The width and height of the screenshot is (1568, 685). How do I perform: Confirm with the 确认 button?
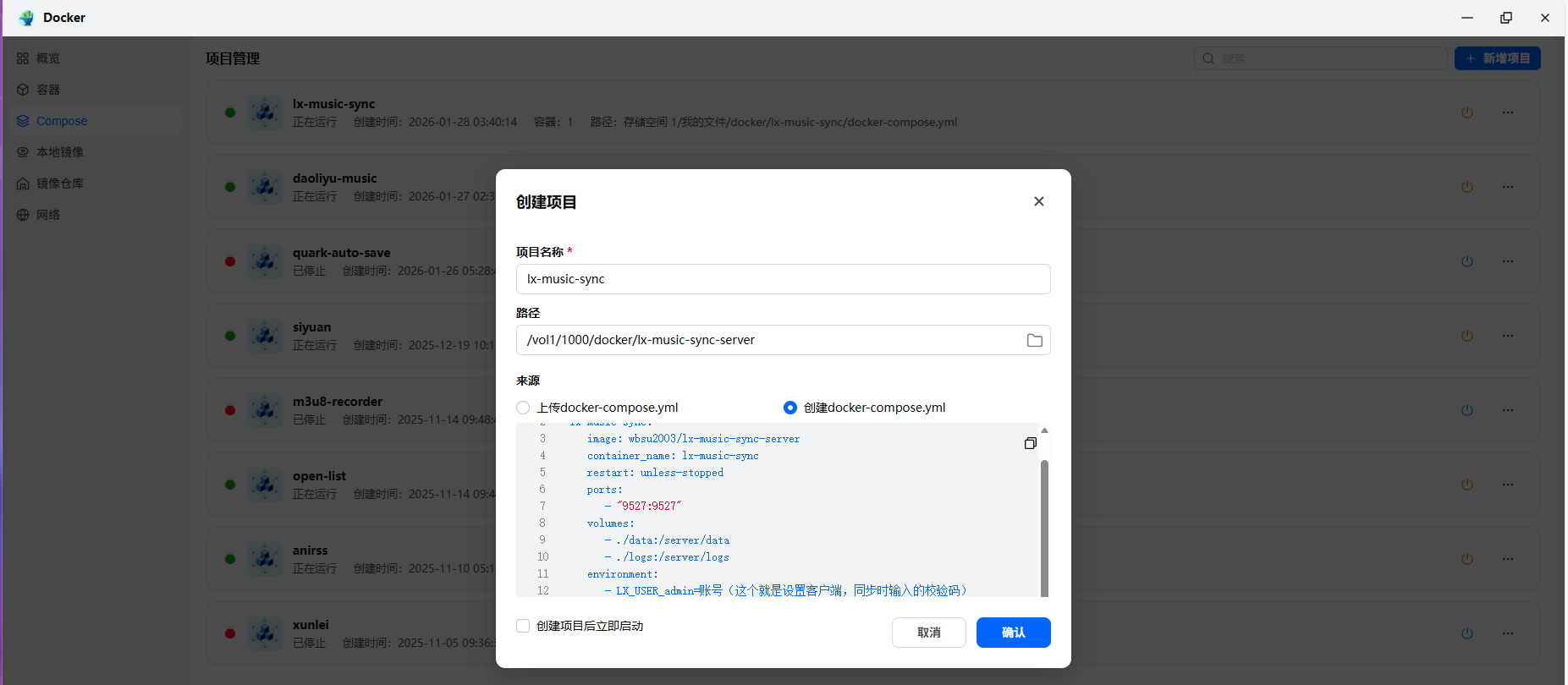(1013, 633)
